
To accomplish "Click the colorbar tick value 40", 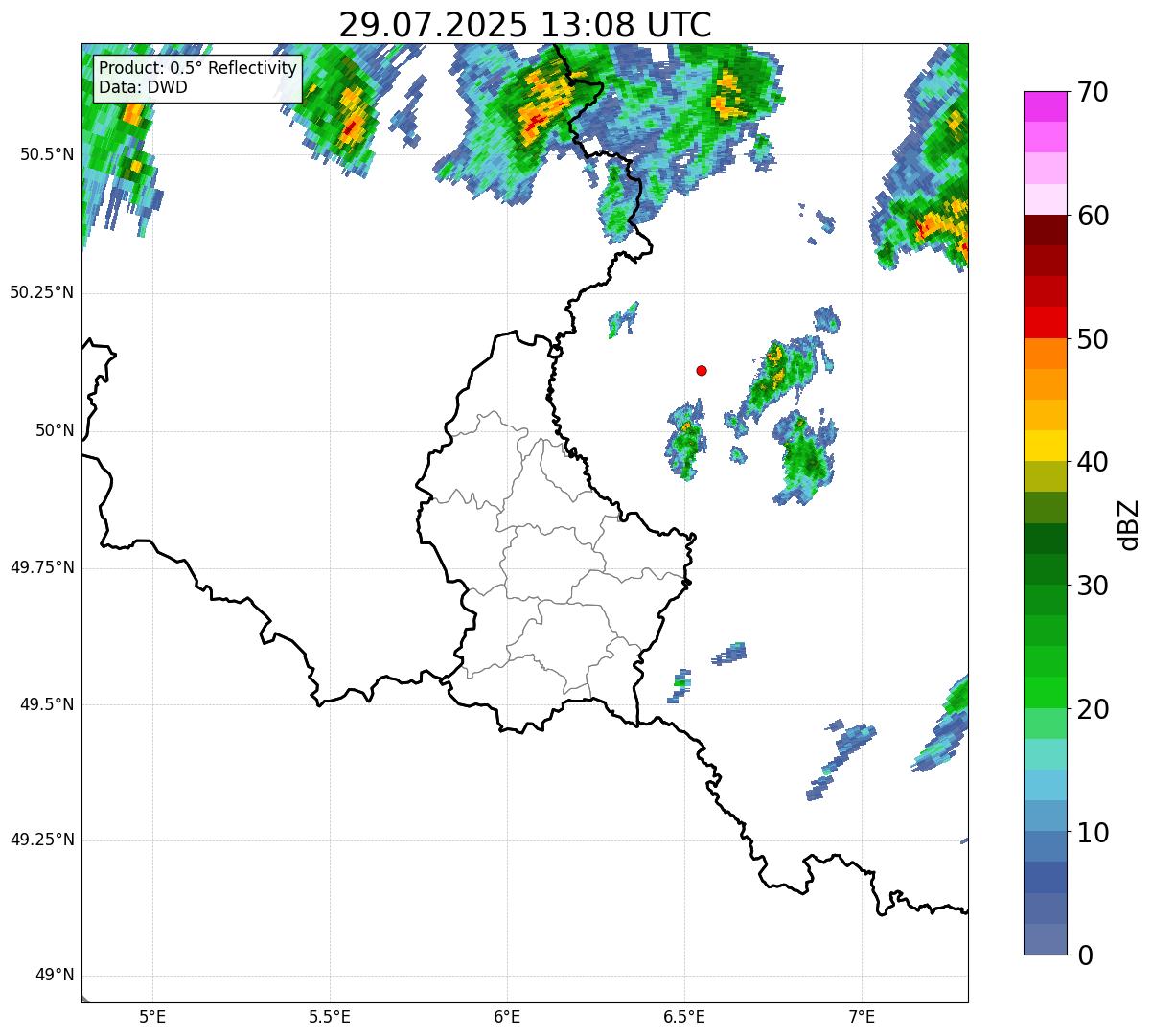I will [1092, 462].
